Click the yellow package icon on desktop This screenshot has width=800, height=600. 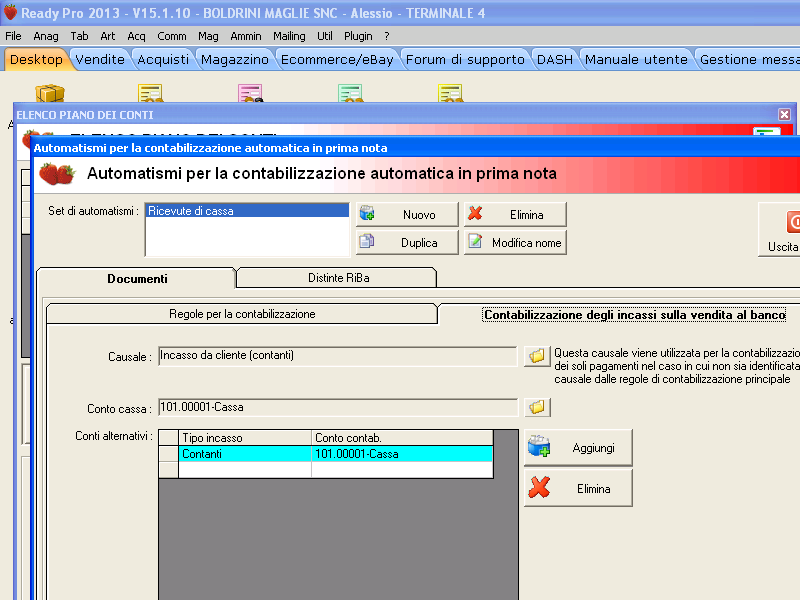click(x=49, y=93)
